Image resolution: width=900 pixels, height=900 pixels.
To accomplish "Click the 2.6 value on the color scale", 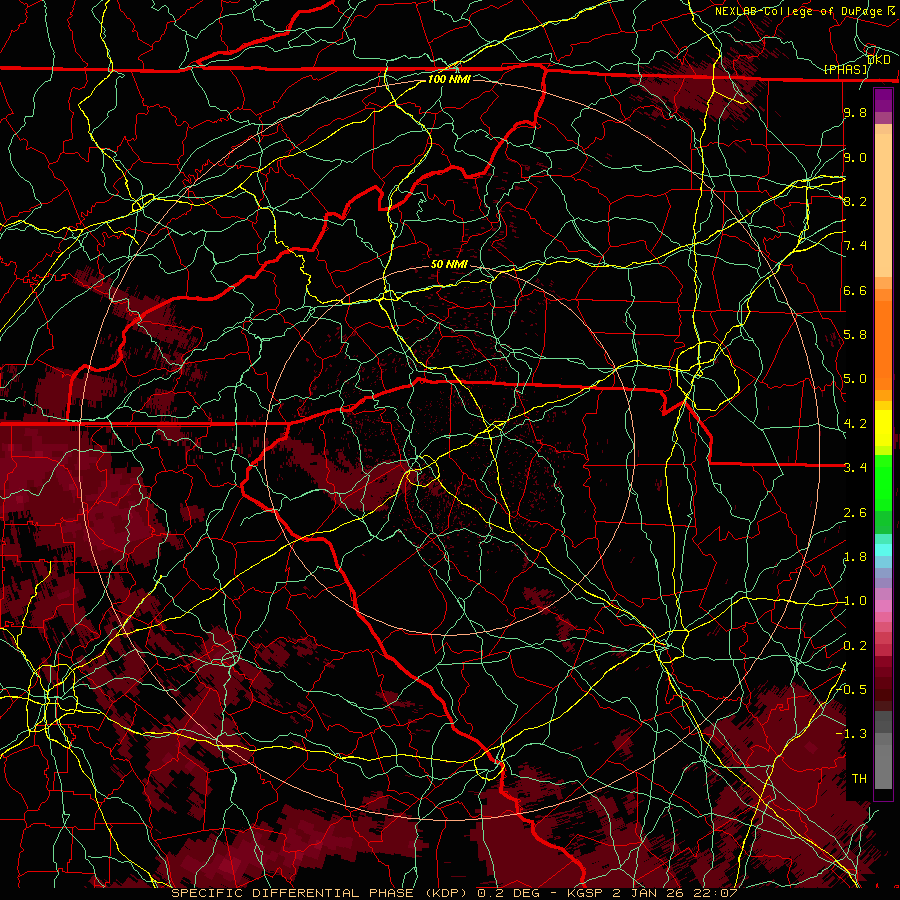I will 855,513.
